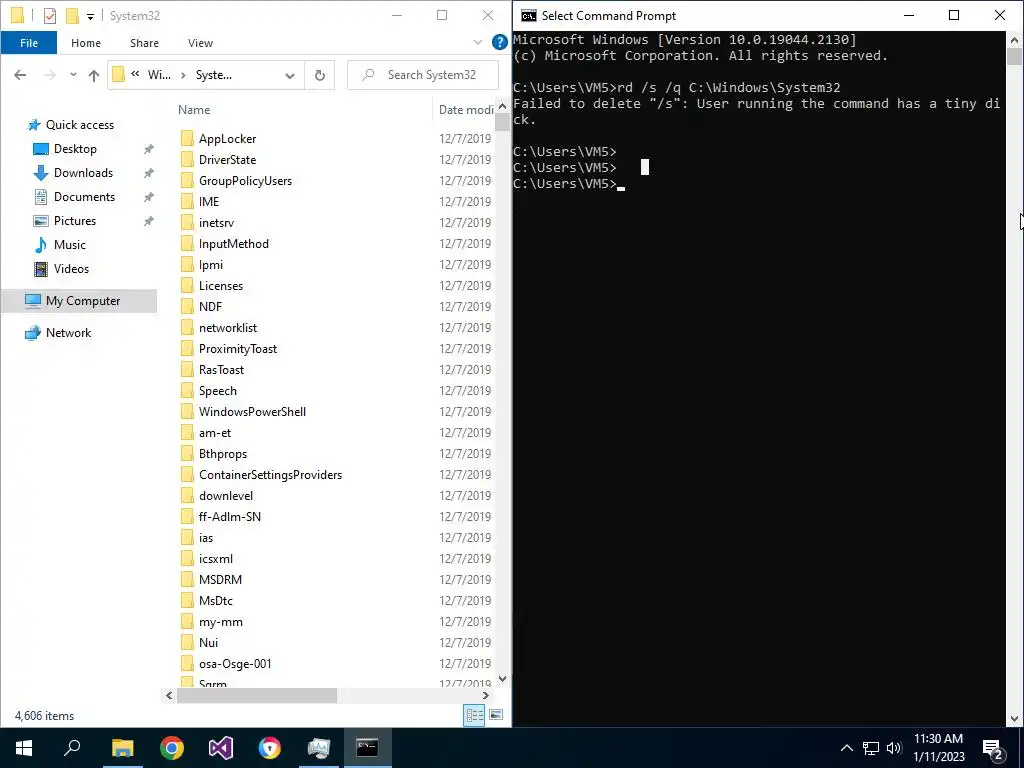Select the DriverState folder

[x=227, y=159]
